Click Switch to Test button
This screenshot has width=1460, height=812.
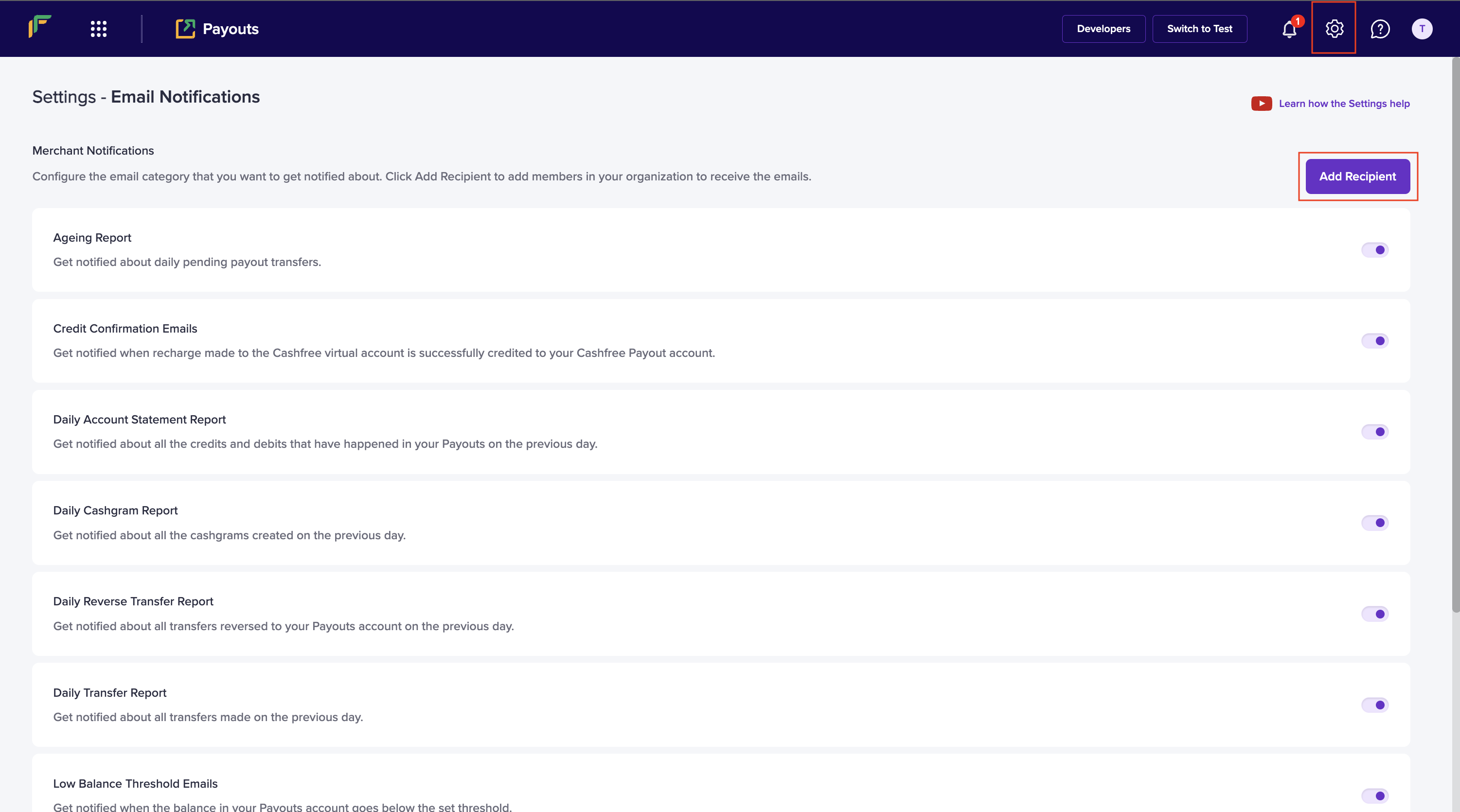tap(1199, 29)
